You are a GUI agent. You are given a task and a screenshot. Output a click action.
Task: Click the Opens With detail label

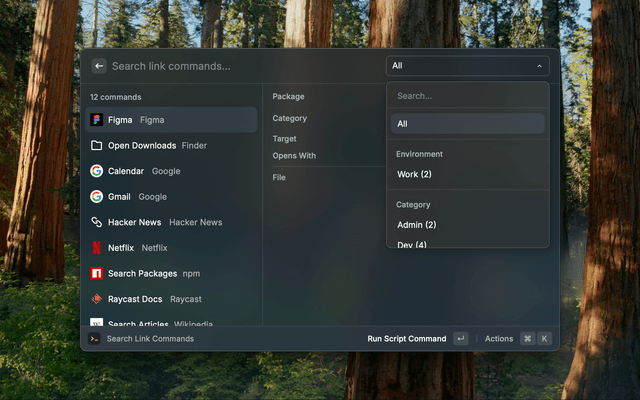(294, 156)
